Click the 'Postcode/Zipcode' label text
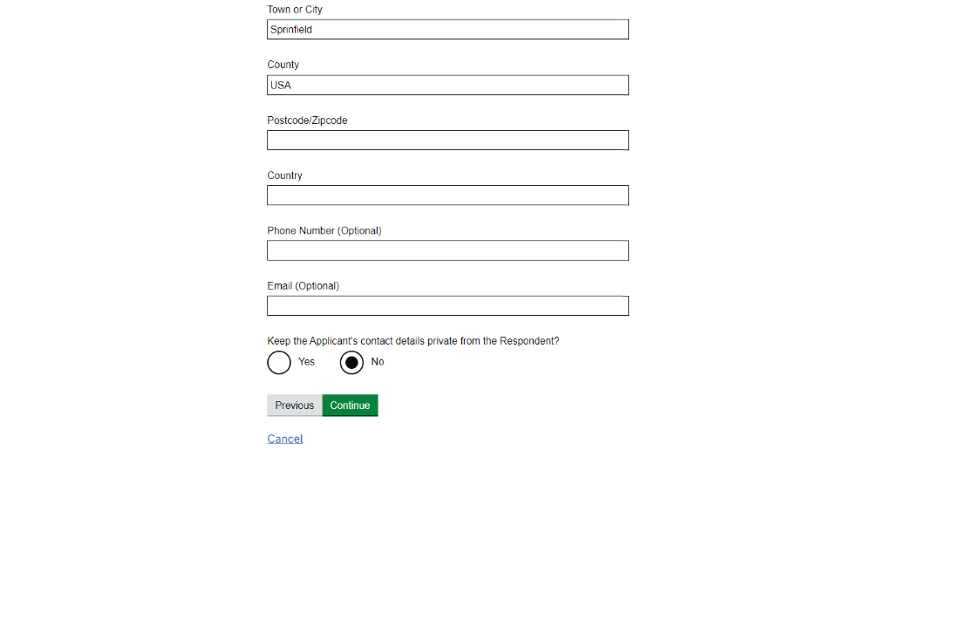This screenshot has width=960, height=640. pyautogui.click(x=307, y=121)
